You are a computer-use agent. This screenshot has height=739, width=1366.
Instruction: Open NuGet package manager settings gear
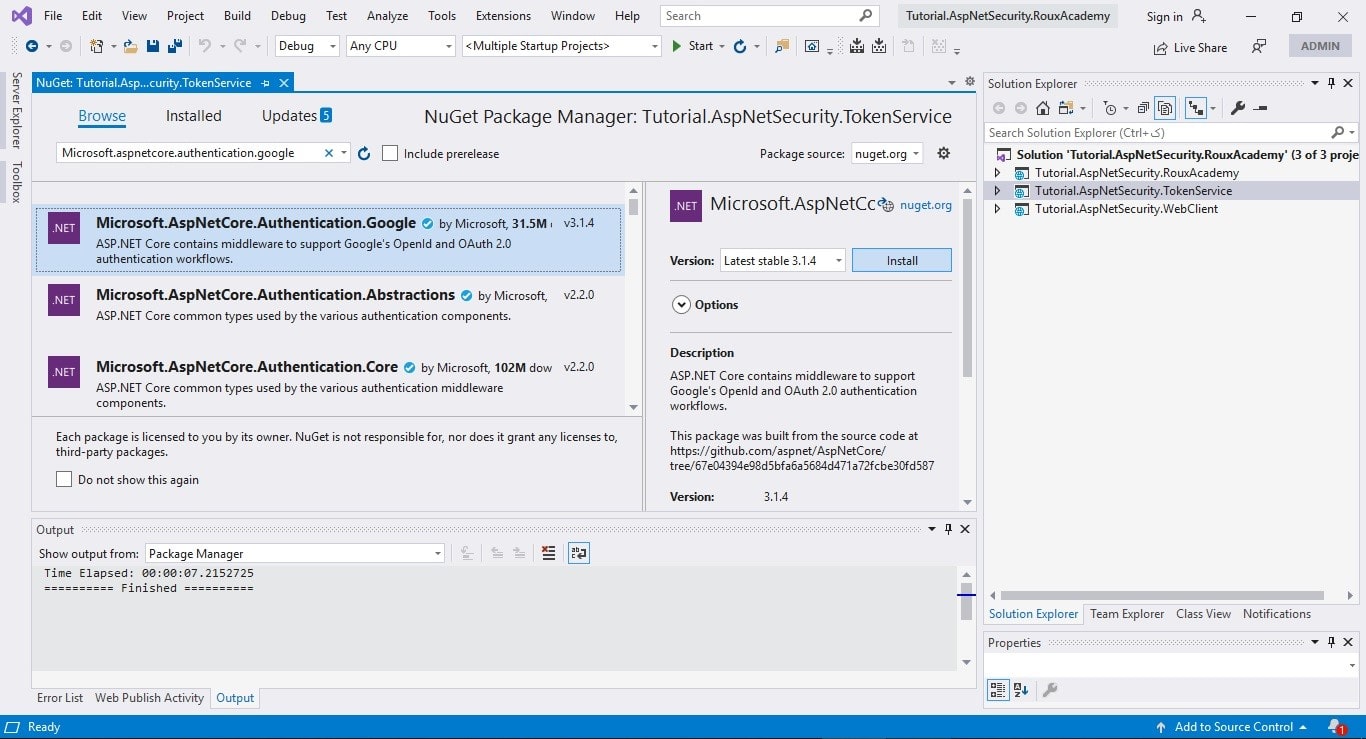[x=942, y=153]
